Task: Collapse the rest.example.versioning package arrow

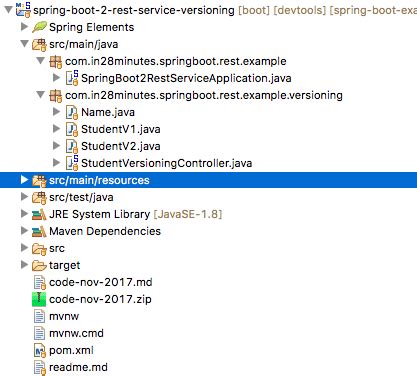Action: 40,94
